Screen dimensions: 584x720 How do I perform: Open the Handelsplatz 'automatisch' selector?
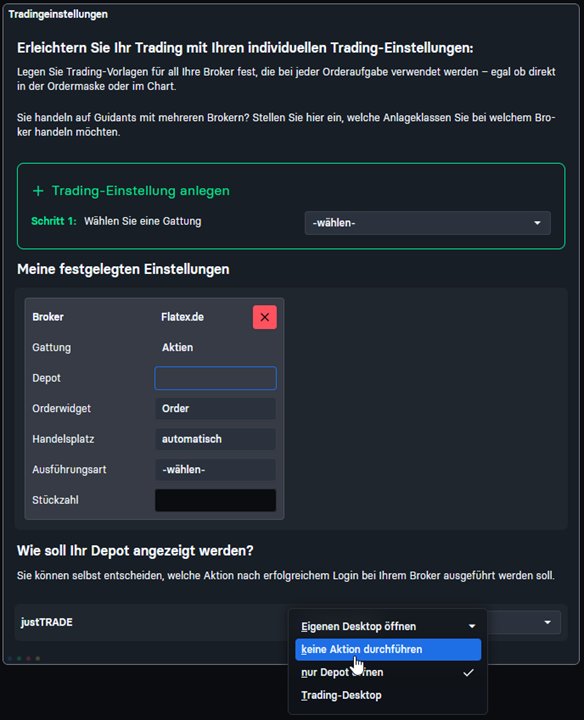coord(215,439)
